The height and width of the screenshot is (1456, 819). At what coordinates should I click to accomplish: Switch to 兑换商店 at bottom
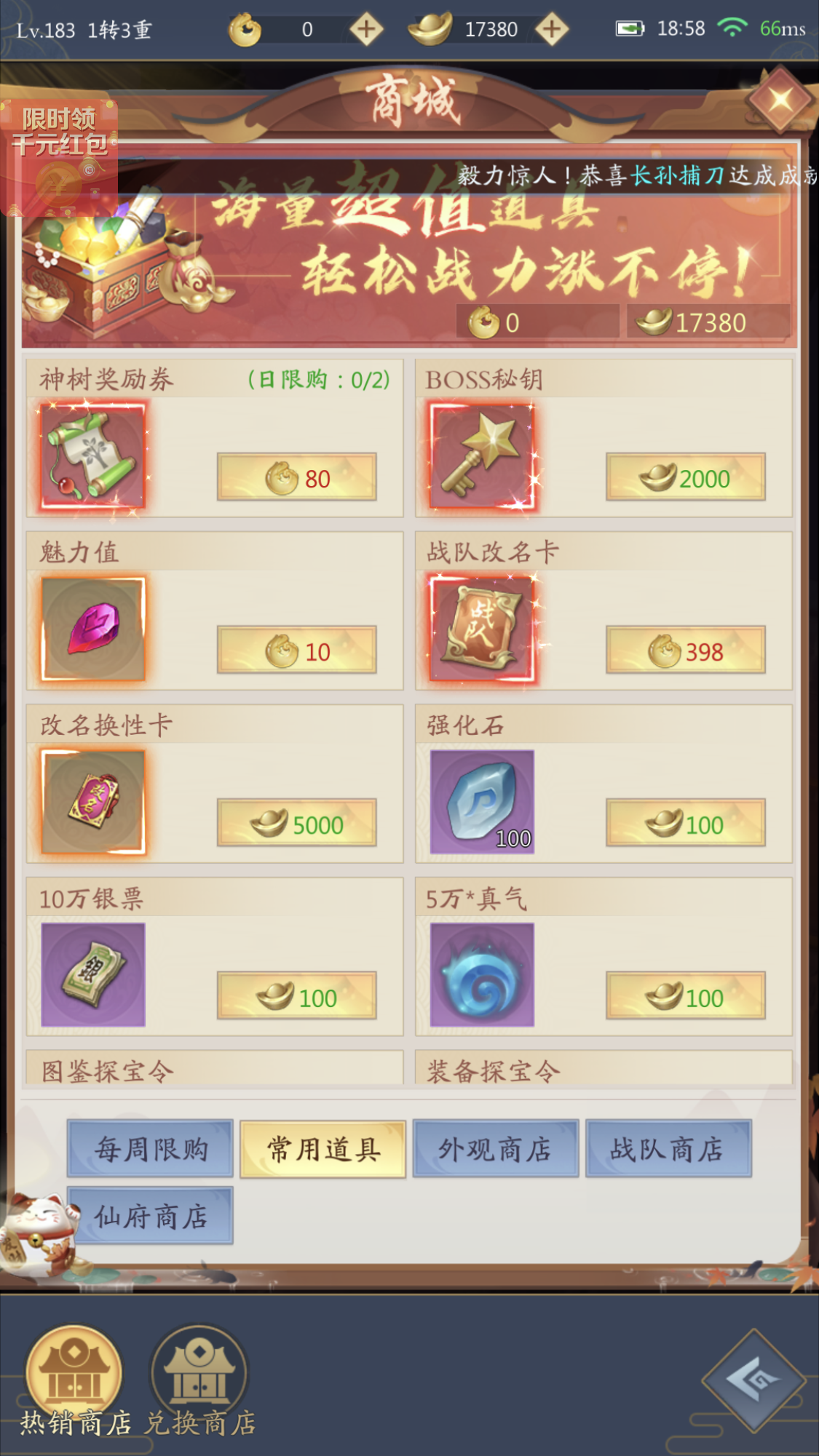coord(199,1383)
